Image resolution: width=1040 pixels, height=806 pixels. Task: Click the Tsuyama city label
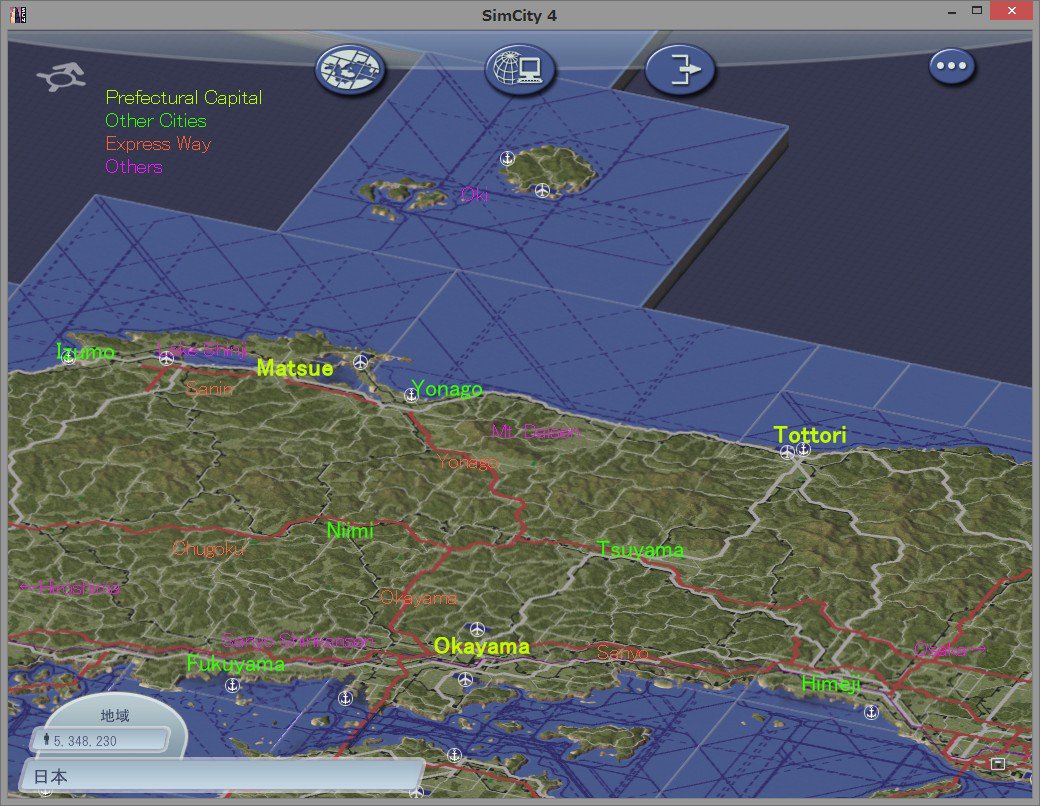point(640,549)
